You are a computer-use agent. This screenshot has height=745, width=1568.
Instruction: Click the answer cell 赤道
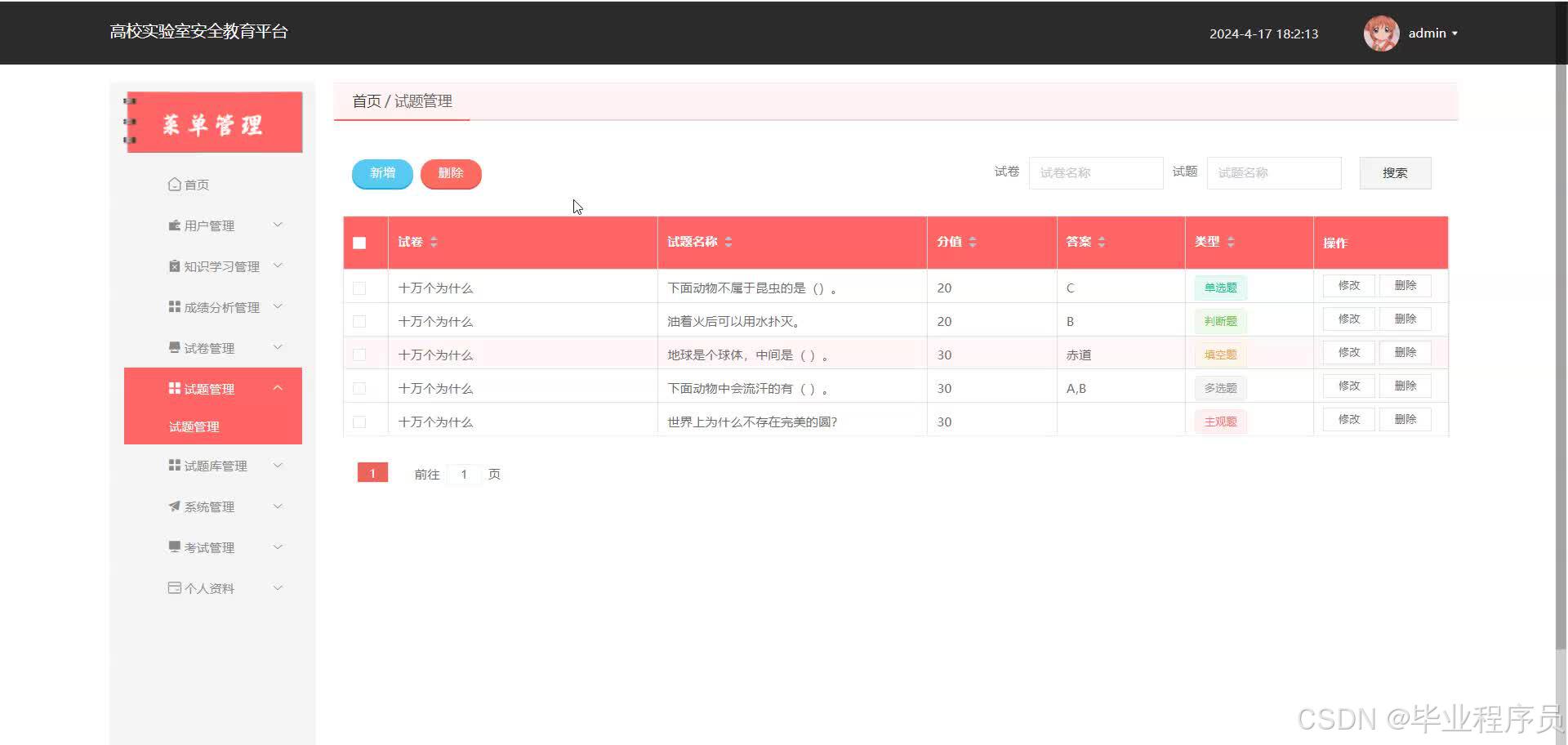1079,355
